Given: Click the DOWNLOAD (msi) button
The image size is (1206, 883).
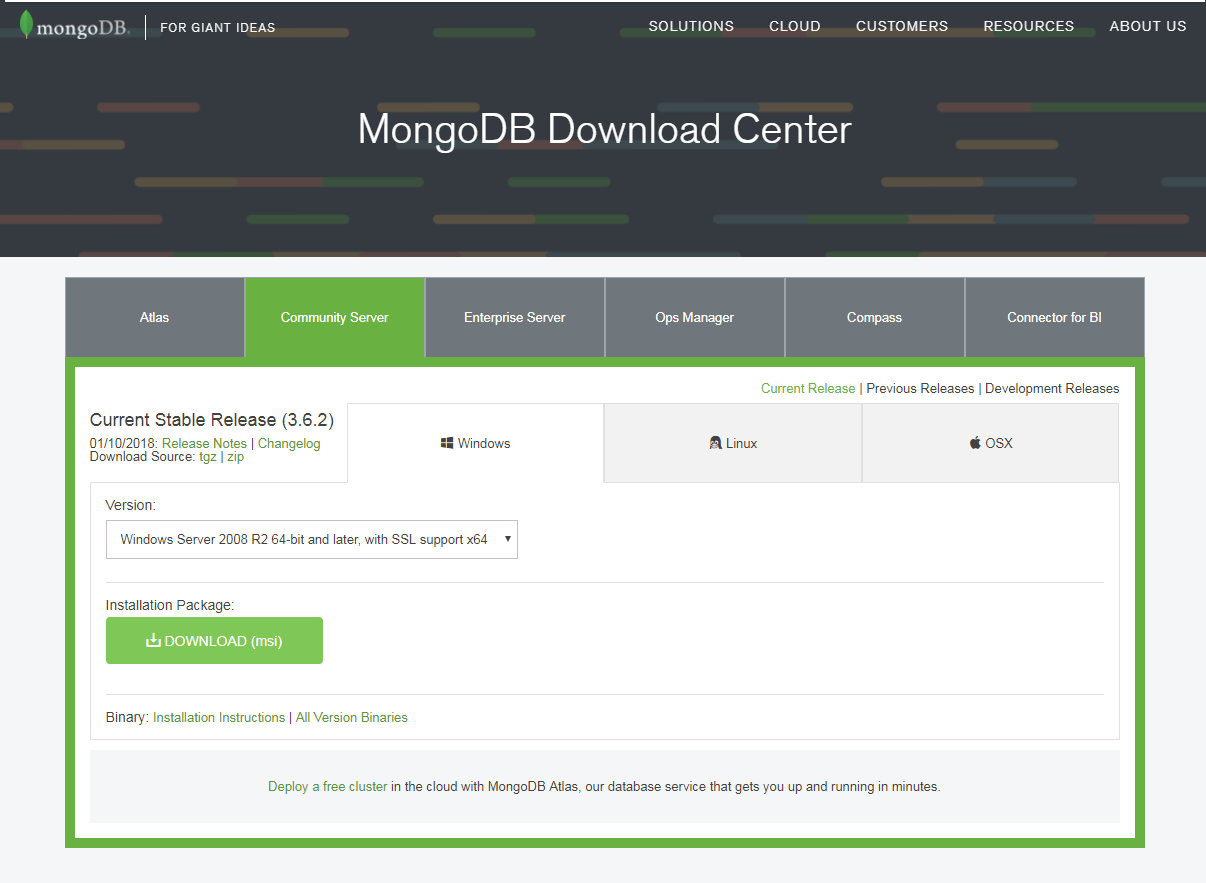Looking at the screenshot, I should point(214,640).
